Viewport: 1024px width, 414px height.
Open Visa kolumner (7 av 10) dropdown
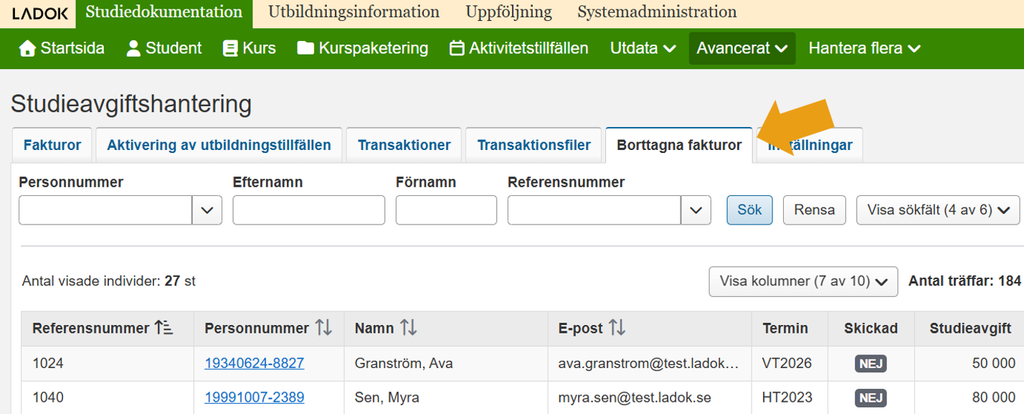[803, 281]
